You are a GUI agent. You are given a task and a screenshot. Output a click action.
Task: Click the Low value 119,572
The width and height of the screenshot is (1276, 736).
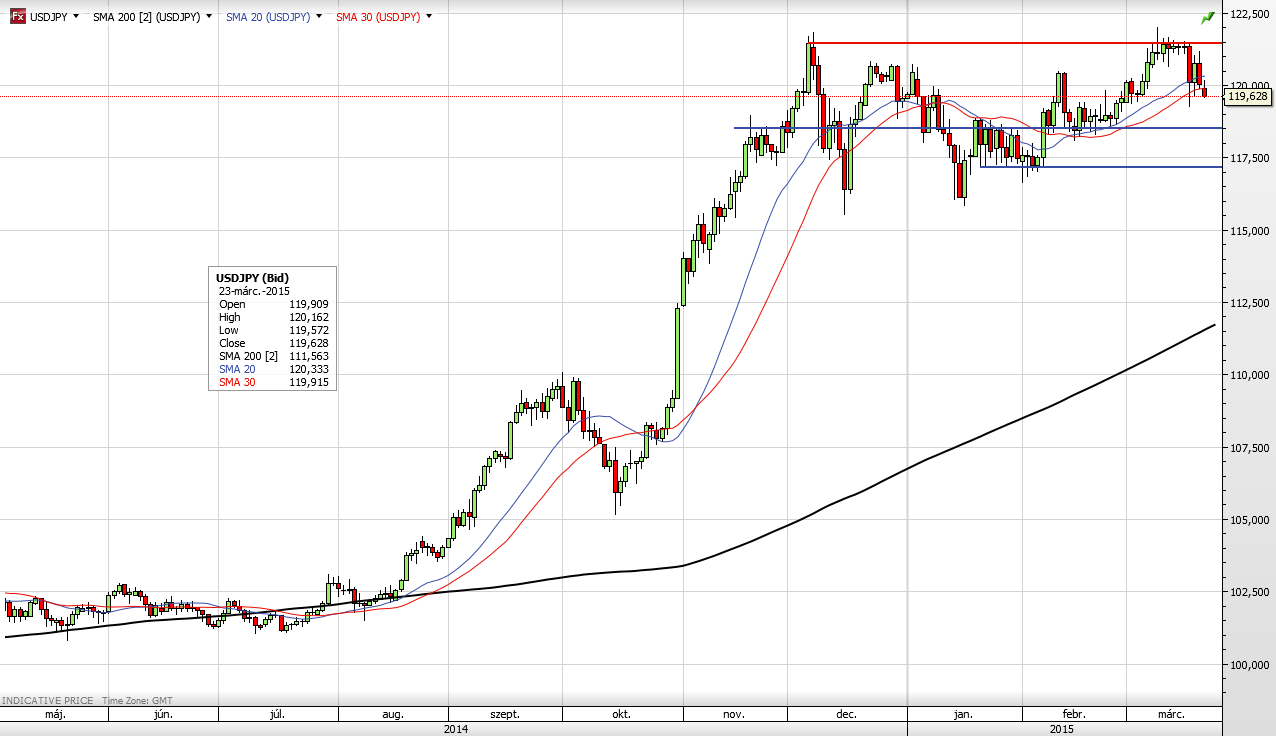pyautogui.click(x=311, y=330)
